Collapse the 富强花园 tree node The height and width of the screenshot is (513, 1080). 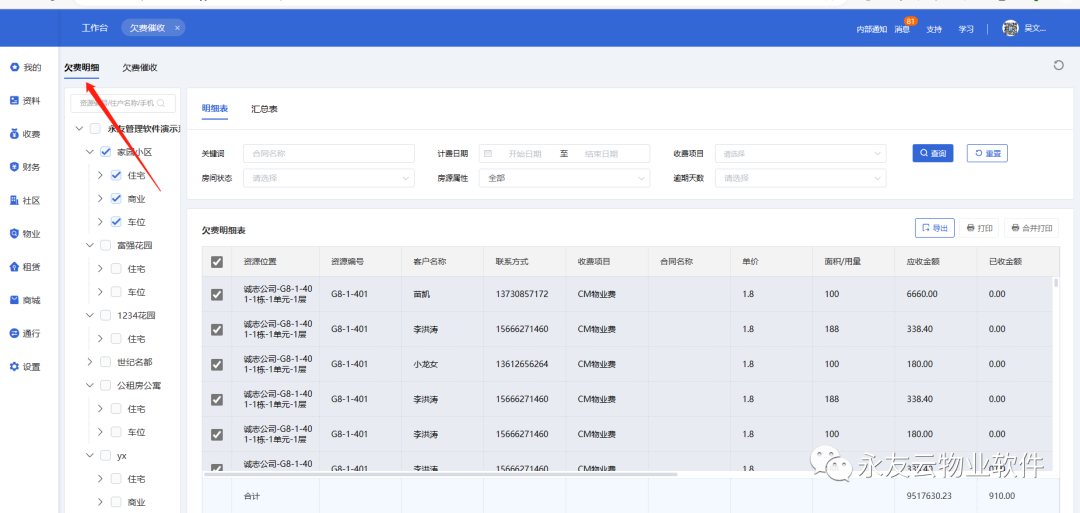coord(90,245)
